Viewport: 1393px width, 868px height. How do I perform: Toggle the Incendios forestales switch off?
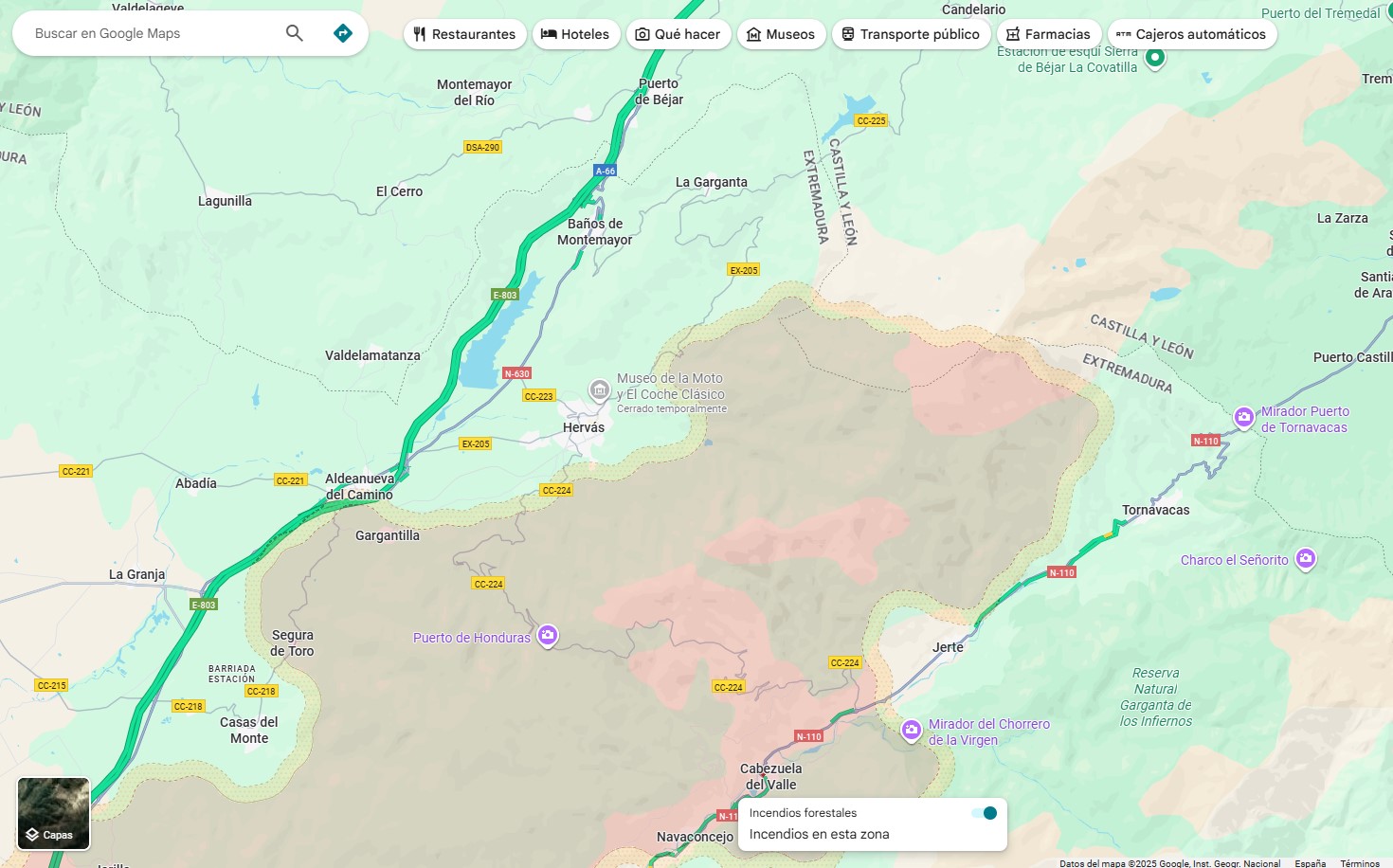click(x=985, y=813)
